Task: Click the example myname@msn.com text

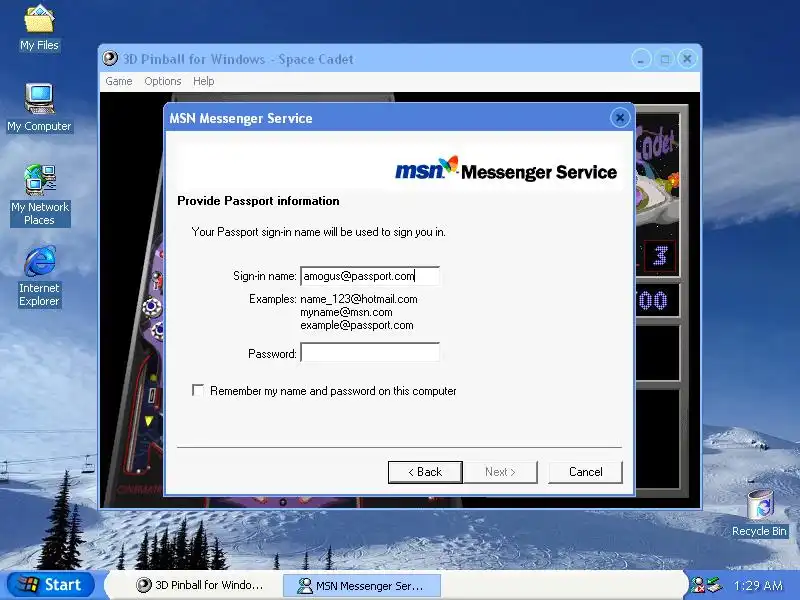Action: tap(346, 312)
